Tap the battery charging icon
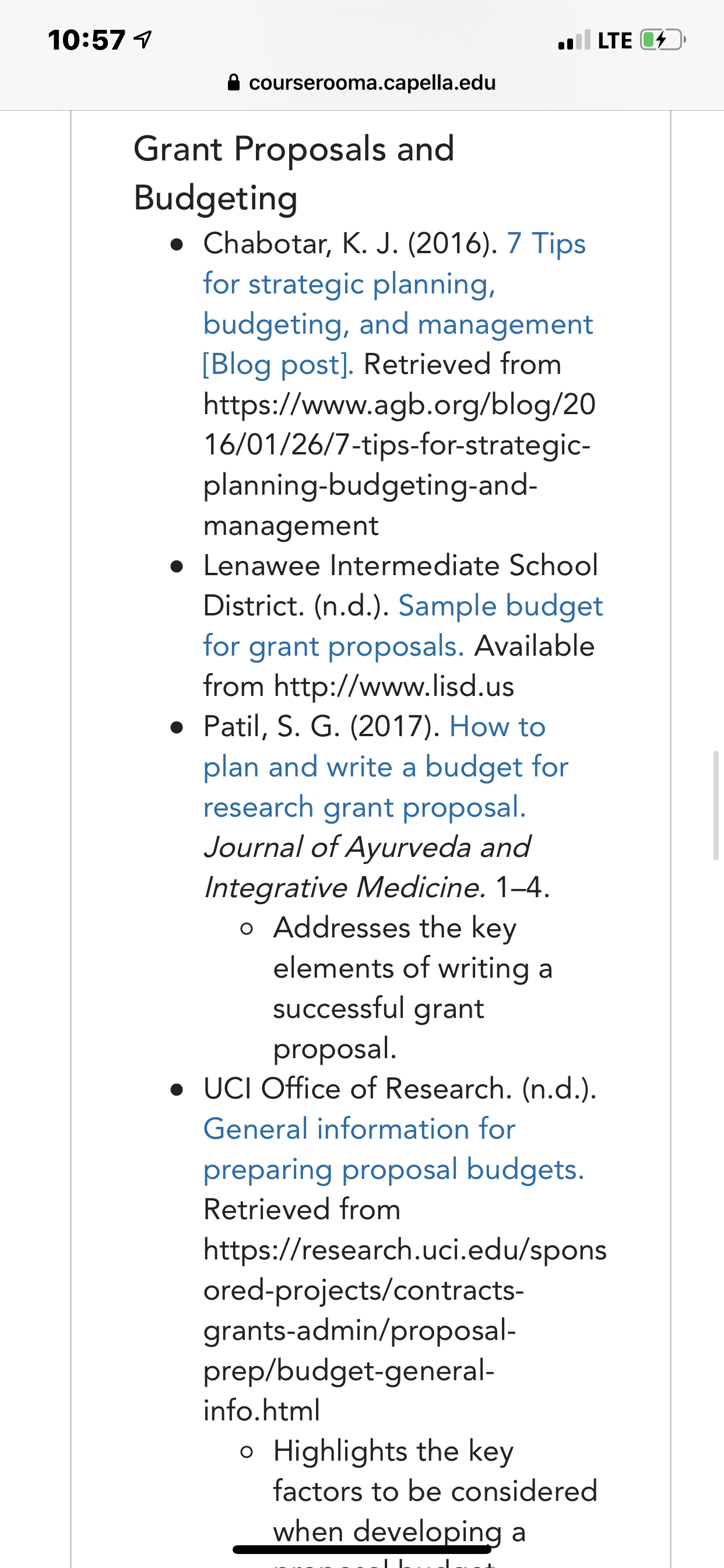The width and height of the screenshot is (724, 1568). point(663,40)
